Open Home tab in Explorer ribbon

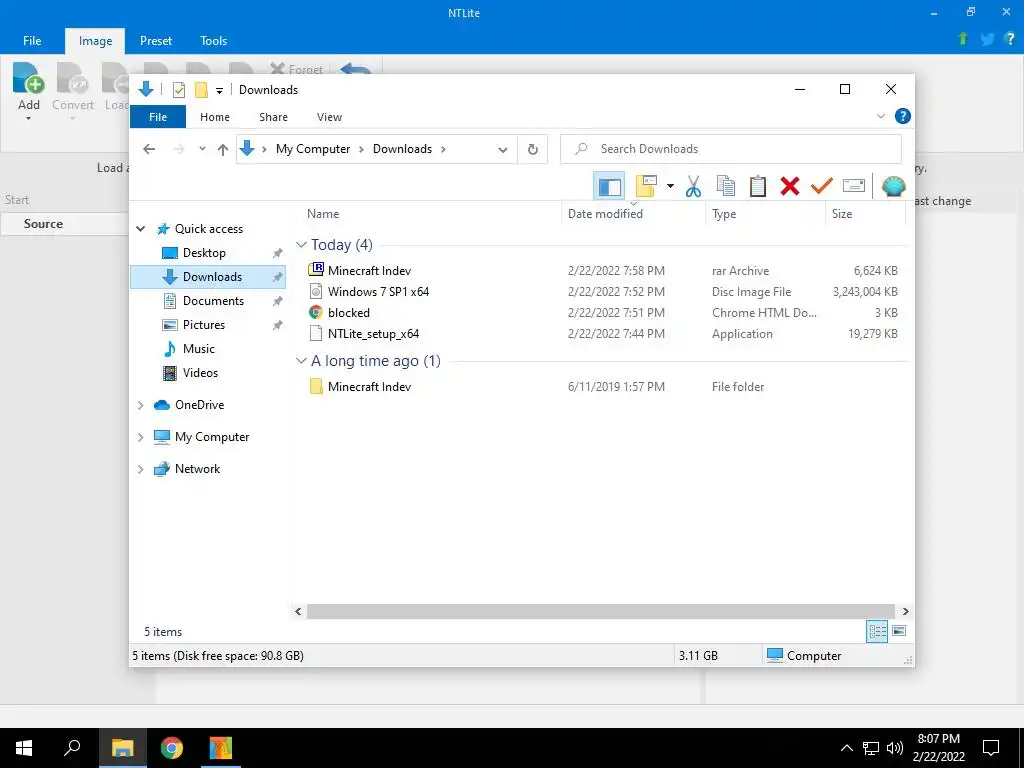(215, 117)
